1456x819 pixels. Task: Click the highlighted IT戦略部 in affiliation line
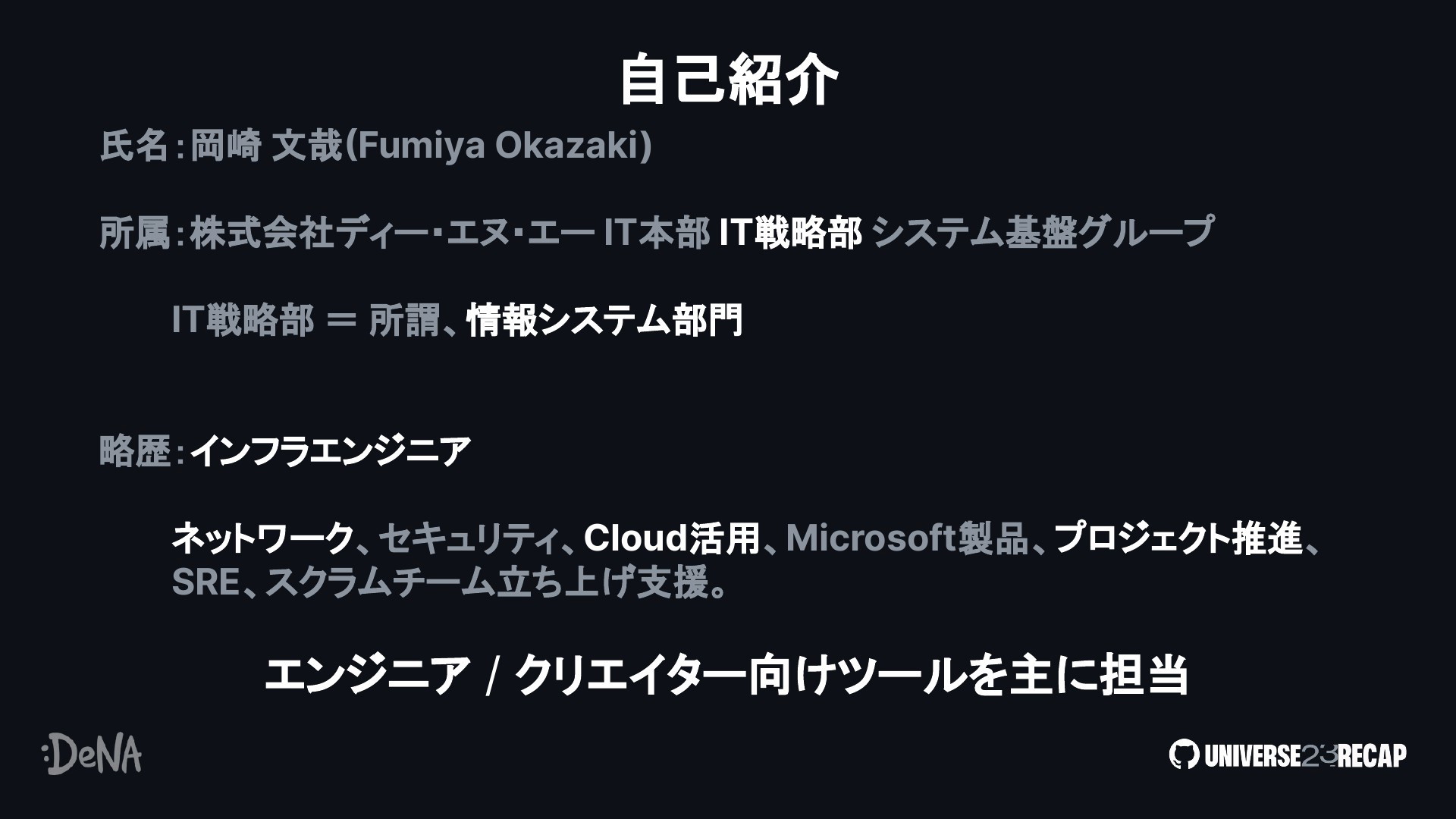790,233
